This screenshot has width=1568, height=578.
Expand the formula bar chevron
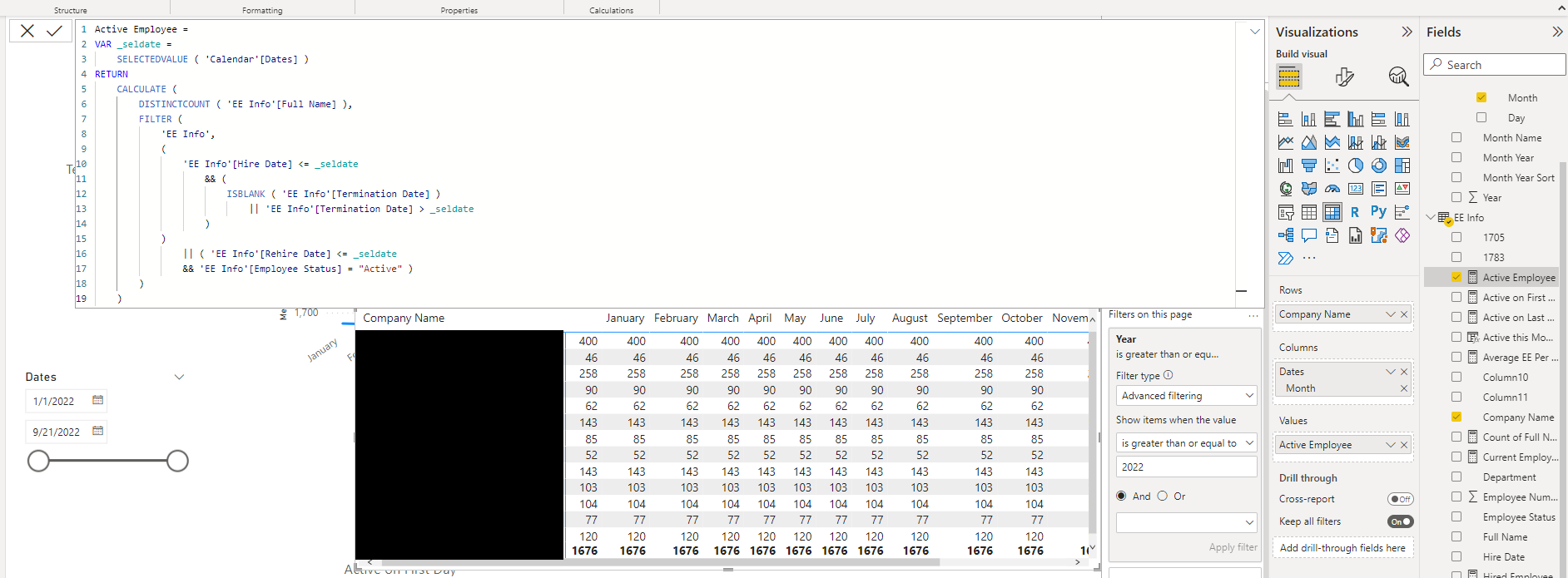pos(1255,32)
